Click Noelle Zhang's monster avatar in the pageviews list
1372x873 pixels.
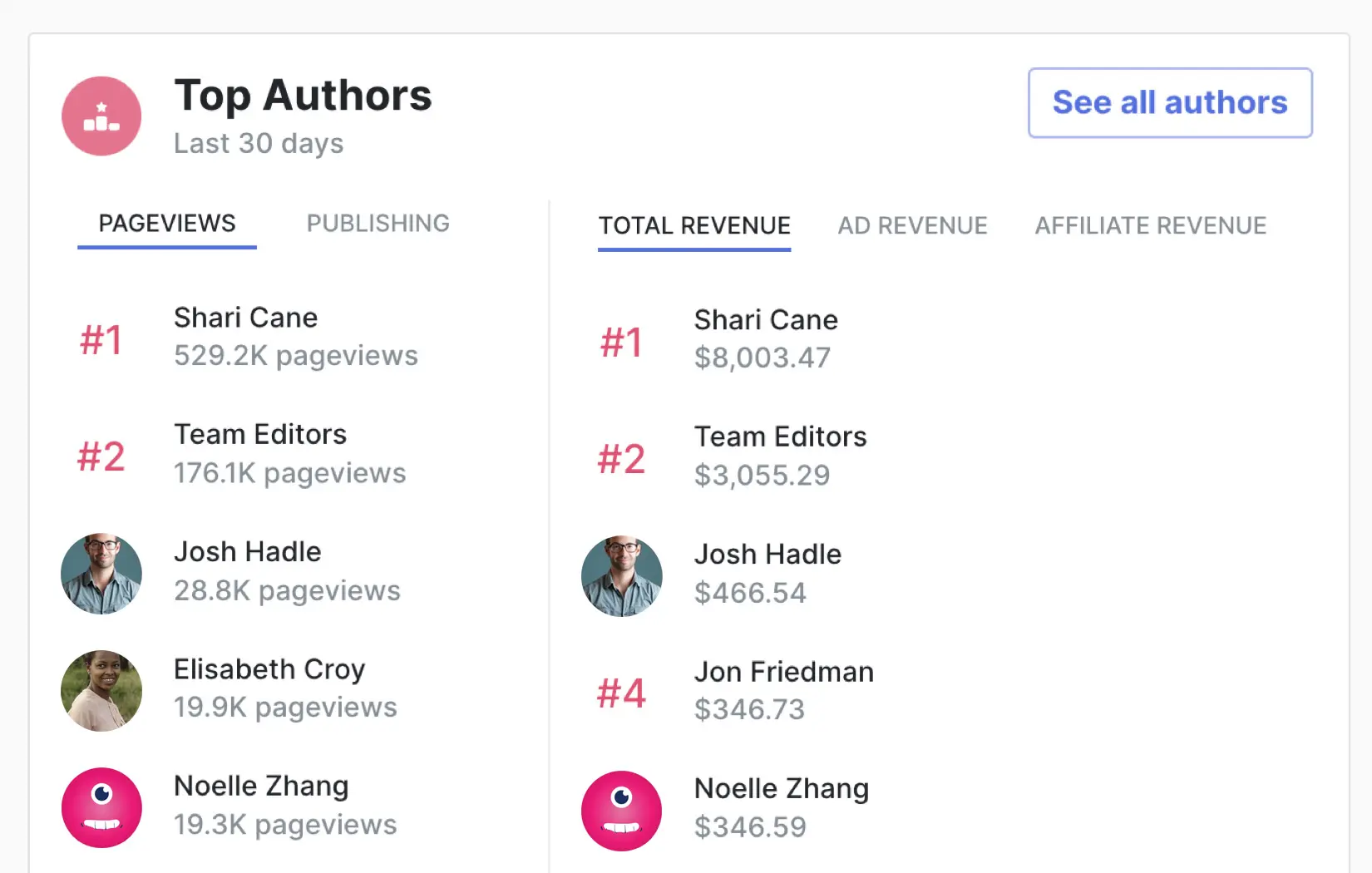tap(101, 807)
